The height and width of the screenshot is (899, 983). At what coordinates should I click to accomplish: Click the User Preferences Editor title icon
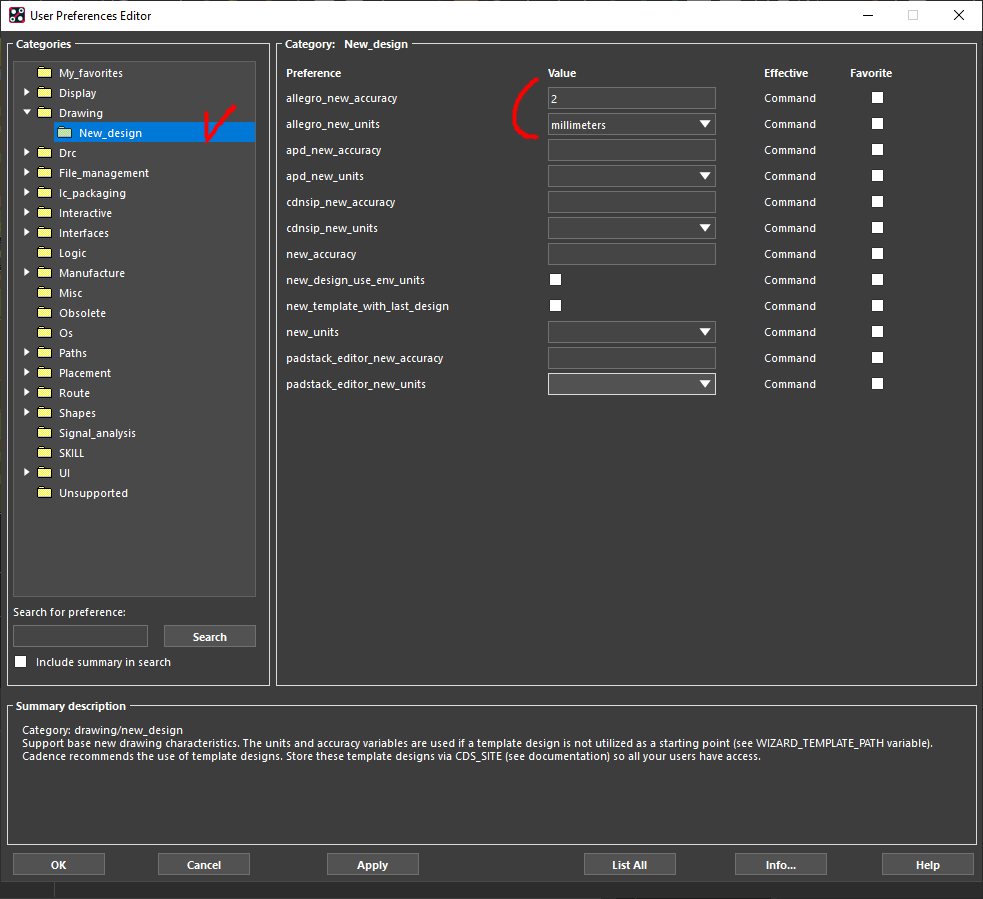pyautogui.click(x=17, y=15)
